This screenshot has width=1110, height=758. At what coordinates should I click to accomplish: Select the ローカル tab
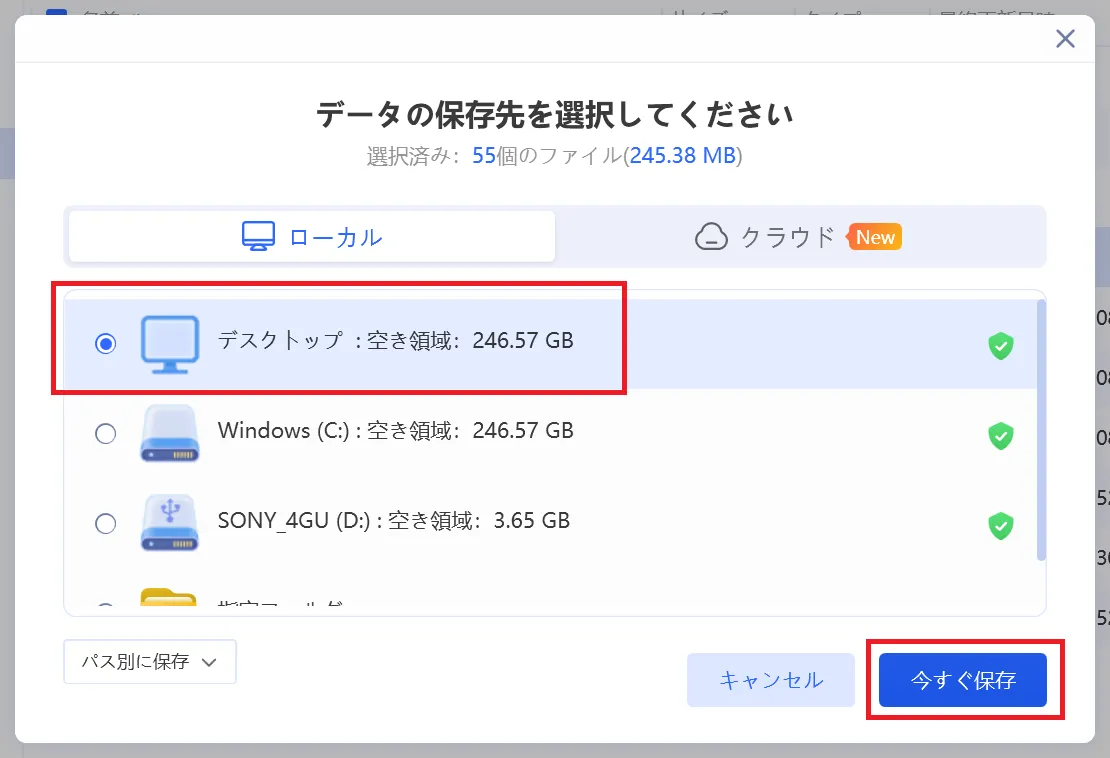(x=310, y=236)
